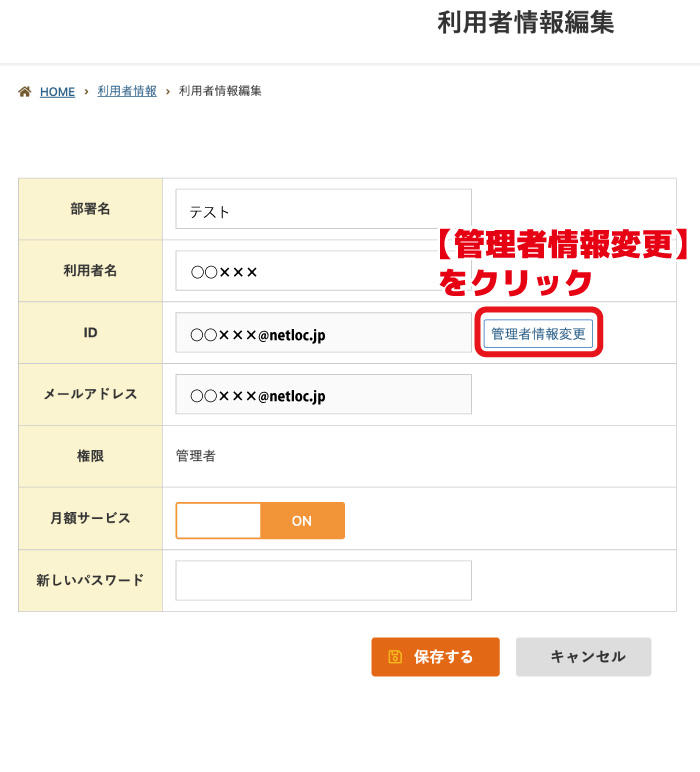Click the 利用者情報編集 page heading
This screenshot has width=700, height=772.
point(525,23)
